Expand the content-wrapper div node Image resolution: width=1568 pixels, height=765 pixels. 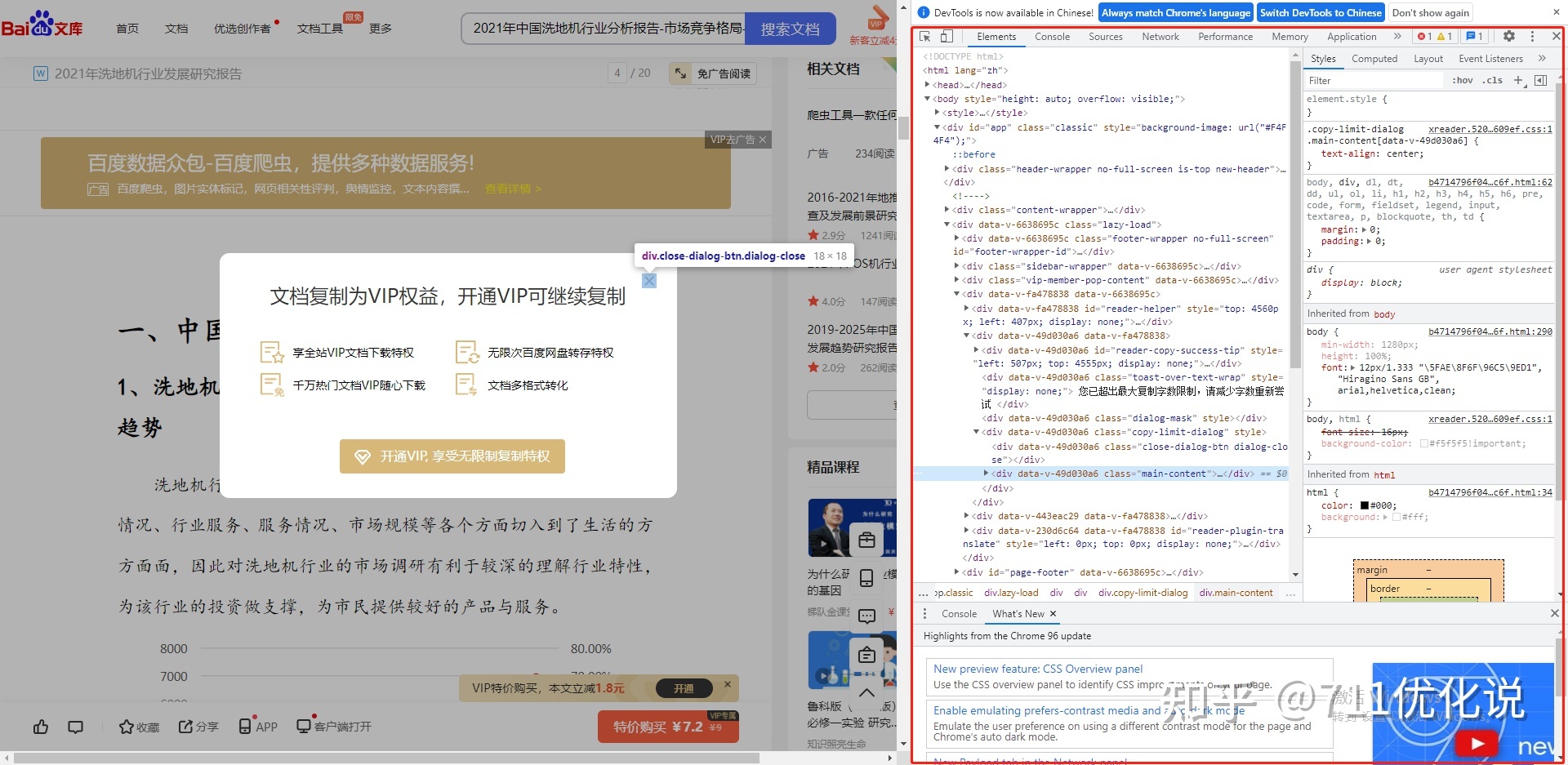pos(947,210)
